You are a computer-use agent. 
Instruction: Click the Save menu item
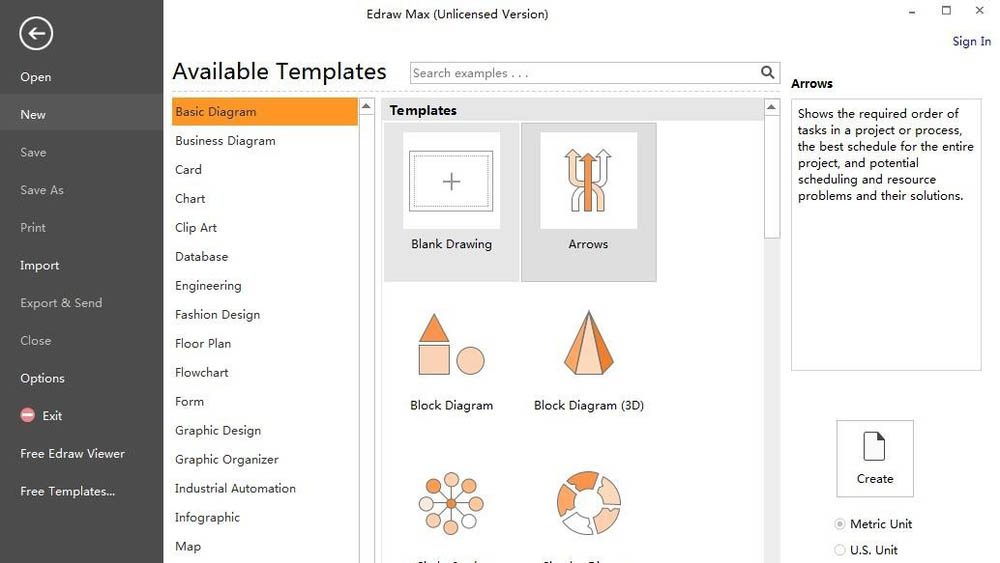(33, 152)
